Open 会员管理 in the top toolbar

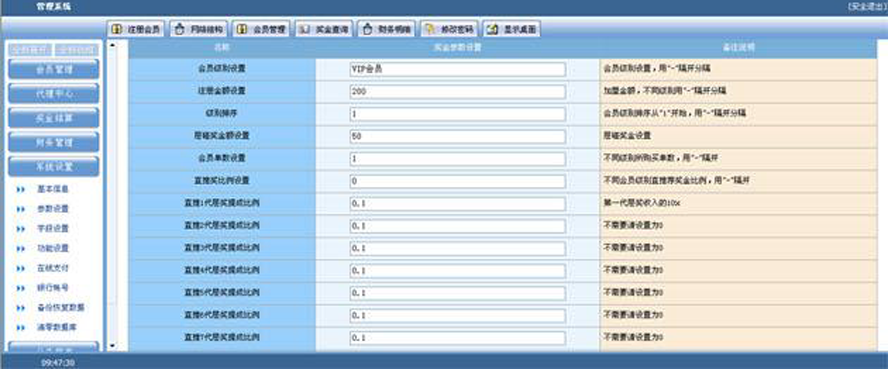(261, 29)
